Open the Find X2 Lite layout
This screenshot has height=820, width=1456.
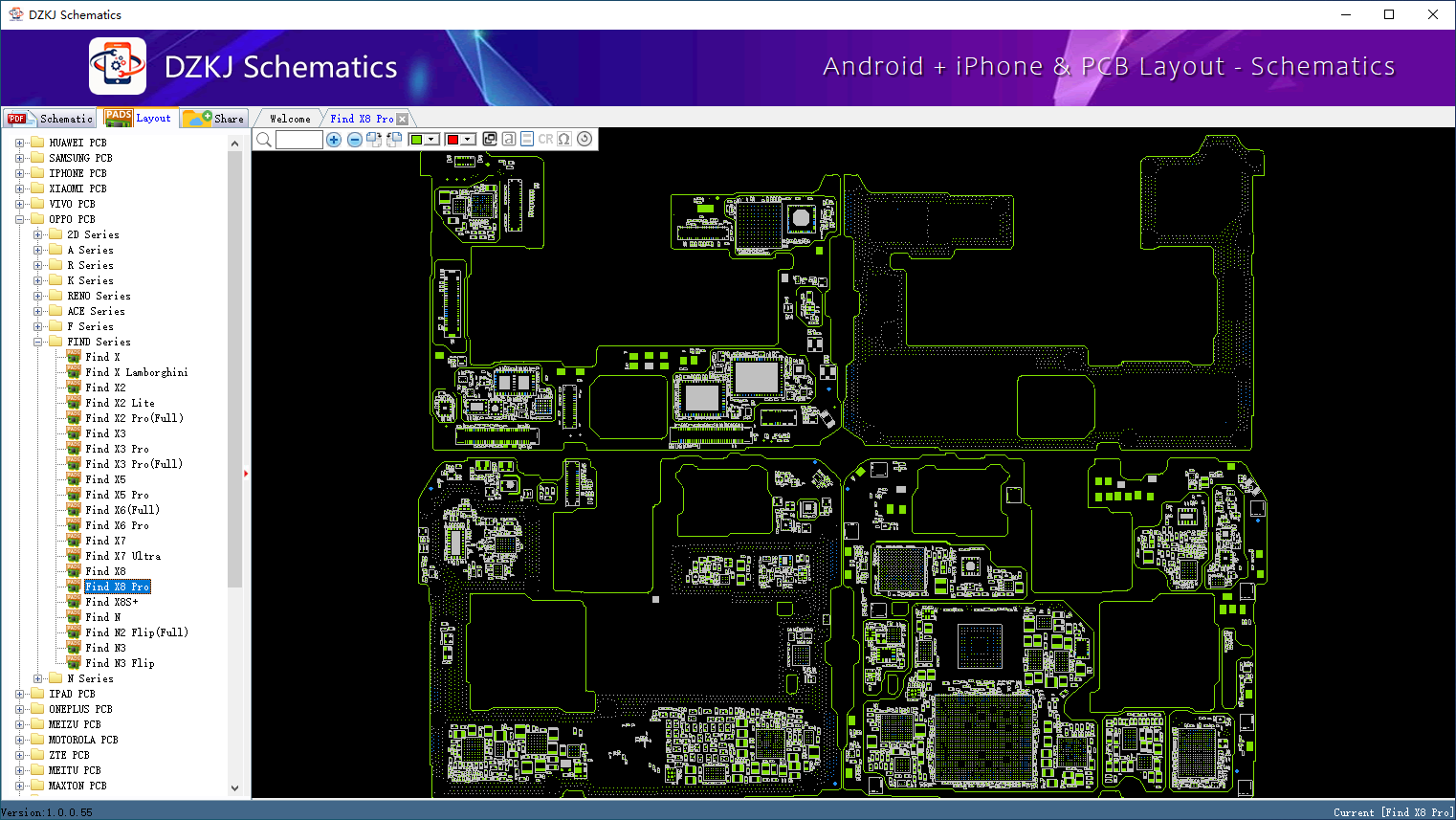pyautogui.click(x=120, y=403)
